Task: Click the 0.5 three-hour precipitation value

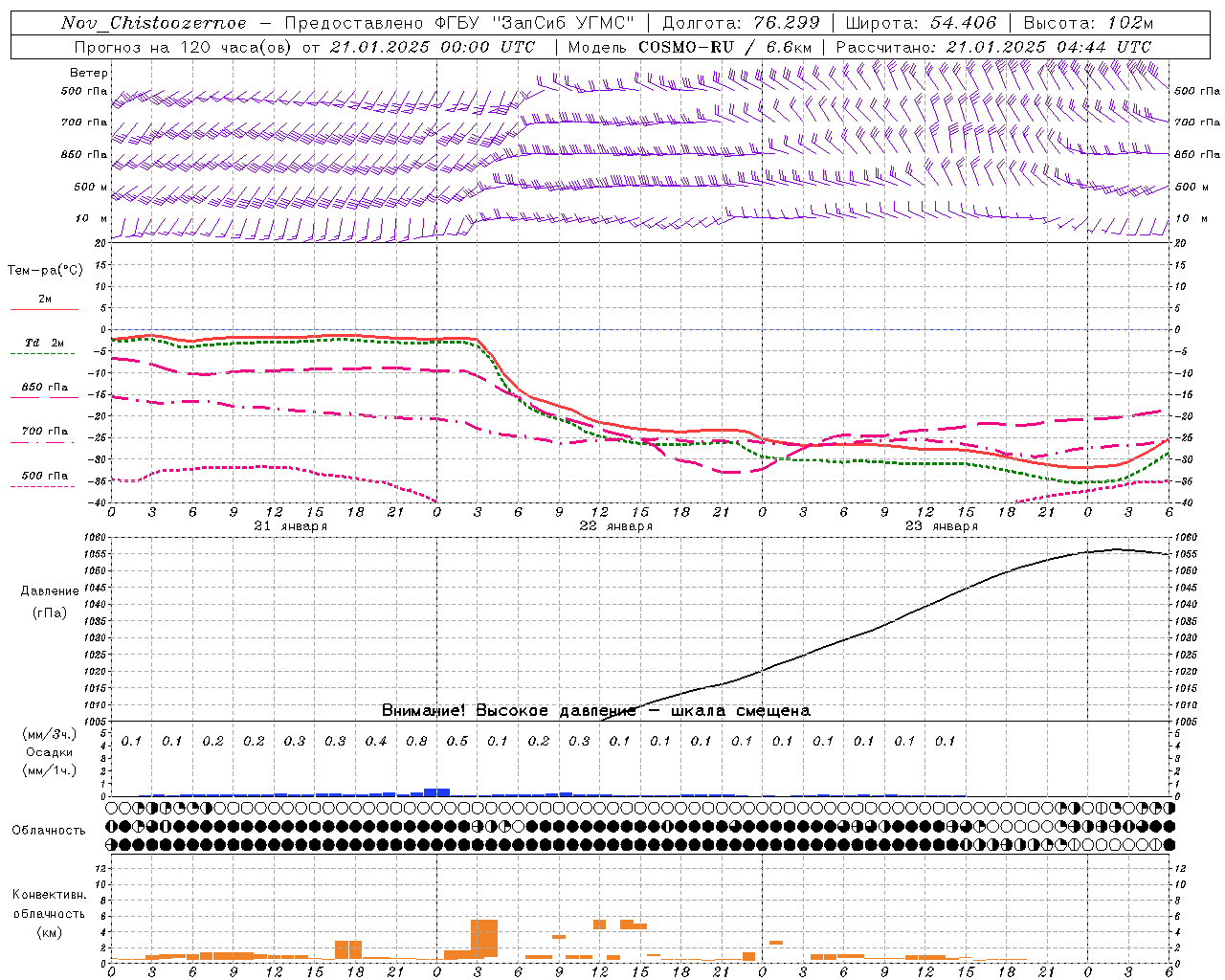Action: click(457, 742)
